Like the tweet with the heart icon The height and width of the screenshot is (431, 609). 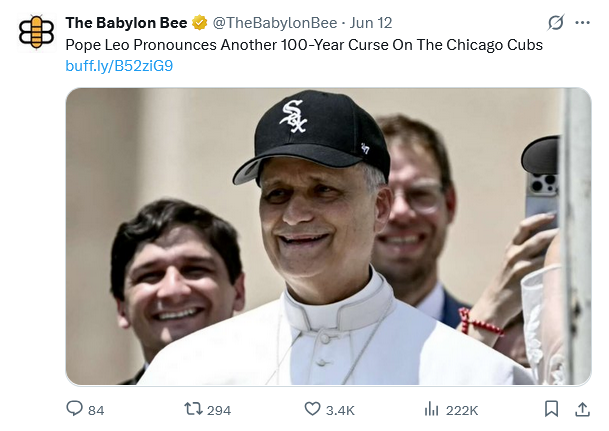click(x=311, y=409)
